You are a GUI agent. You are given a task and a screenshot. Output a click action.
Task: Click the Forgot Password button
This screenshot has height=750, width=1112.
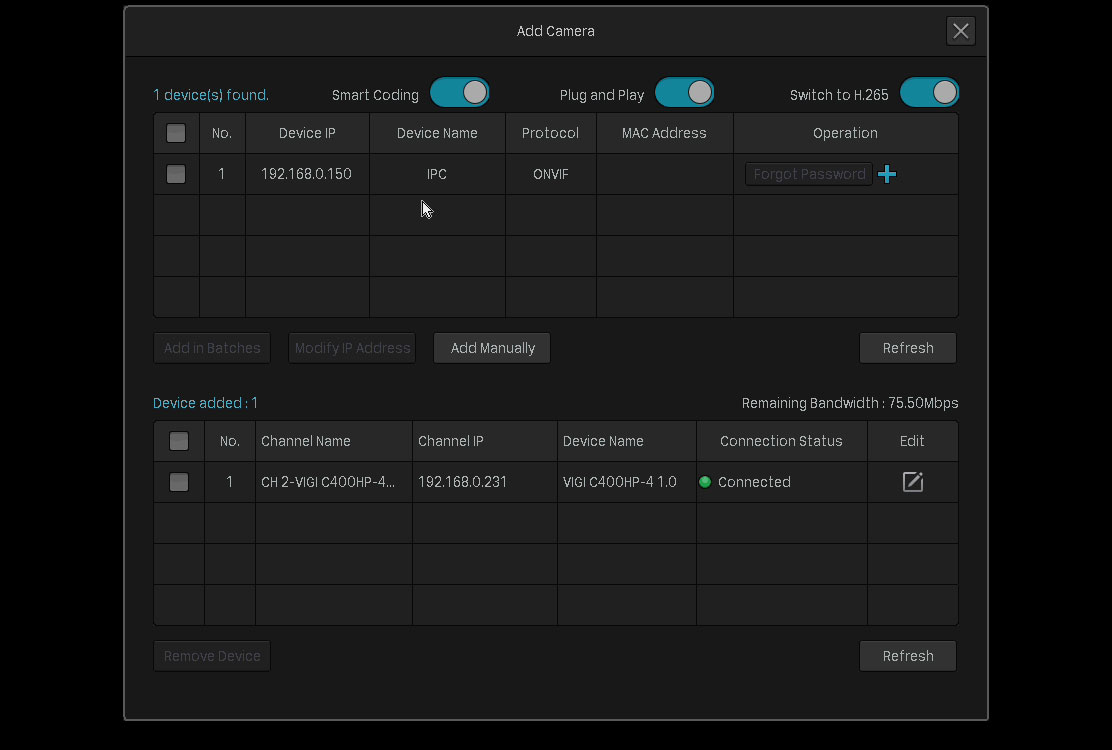click(x=809, y=174)
